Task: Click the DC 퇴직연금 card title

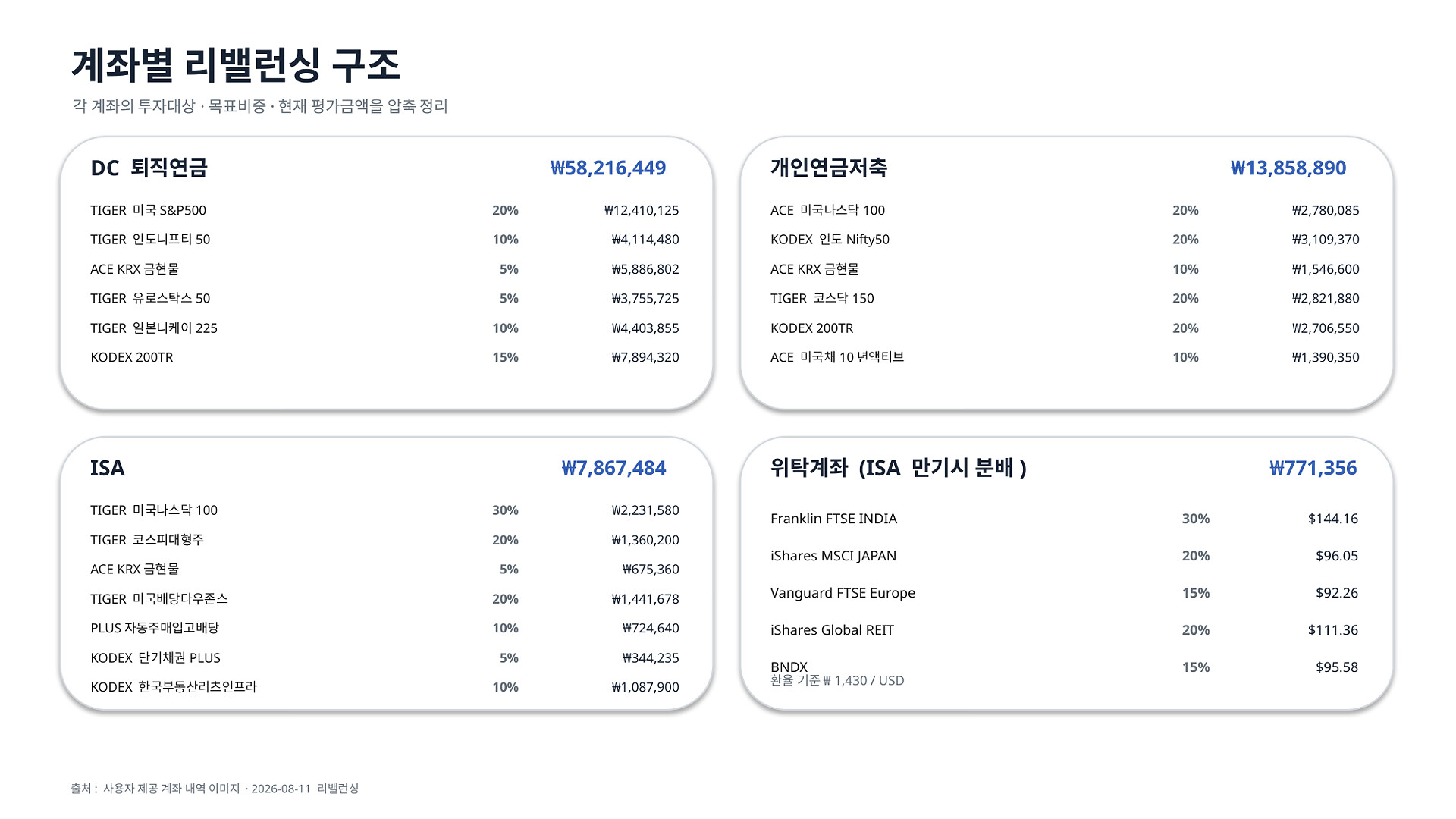Action: point(149,168)
